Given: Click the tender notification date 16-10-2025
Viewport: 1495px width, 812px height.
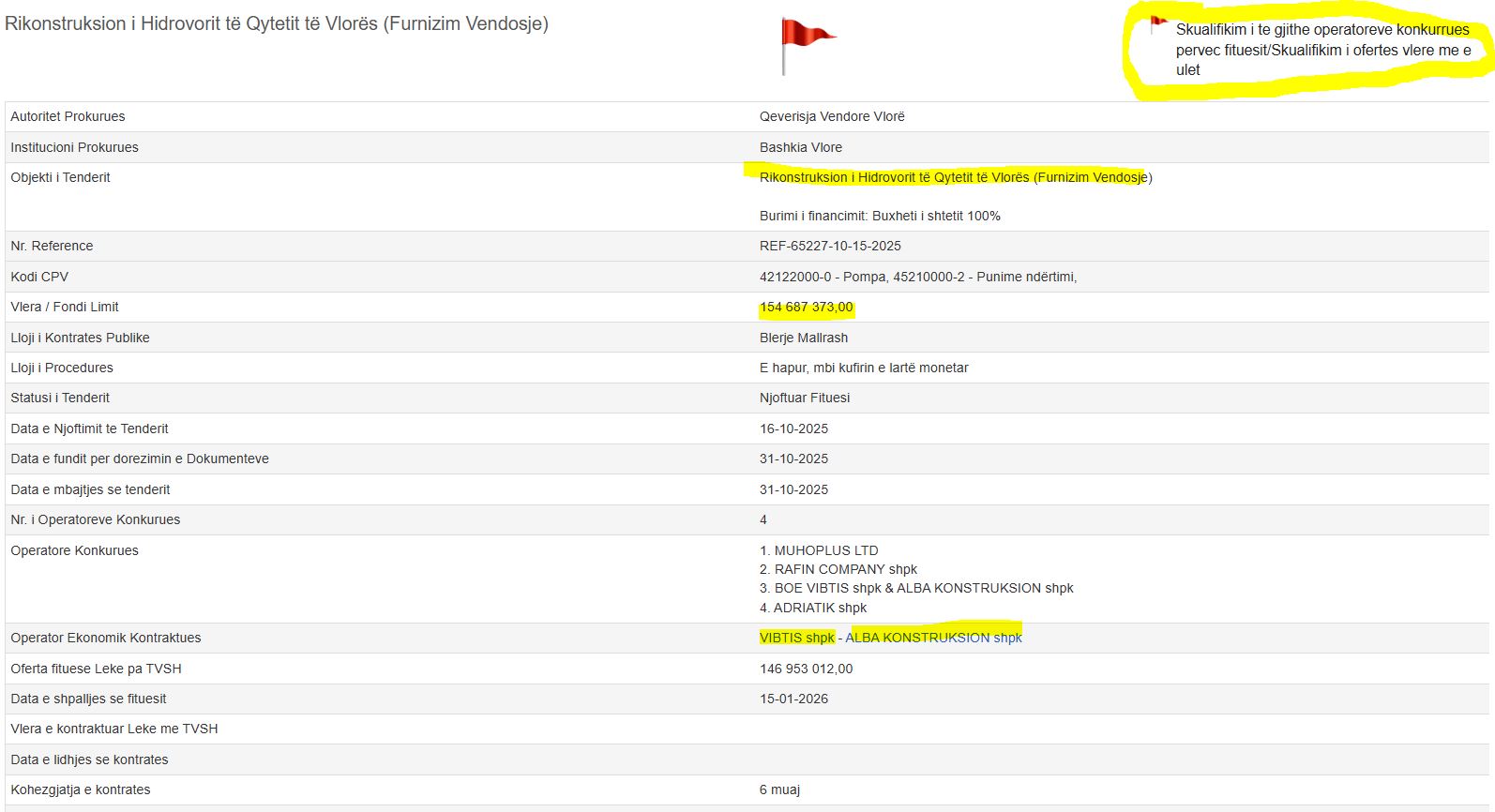Looking at the screenshot, I should click(793, 429).
